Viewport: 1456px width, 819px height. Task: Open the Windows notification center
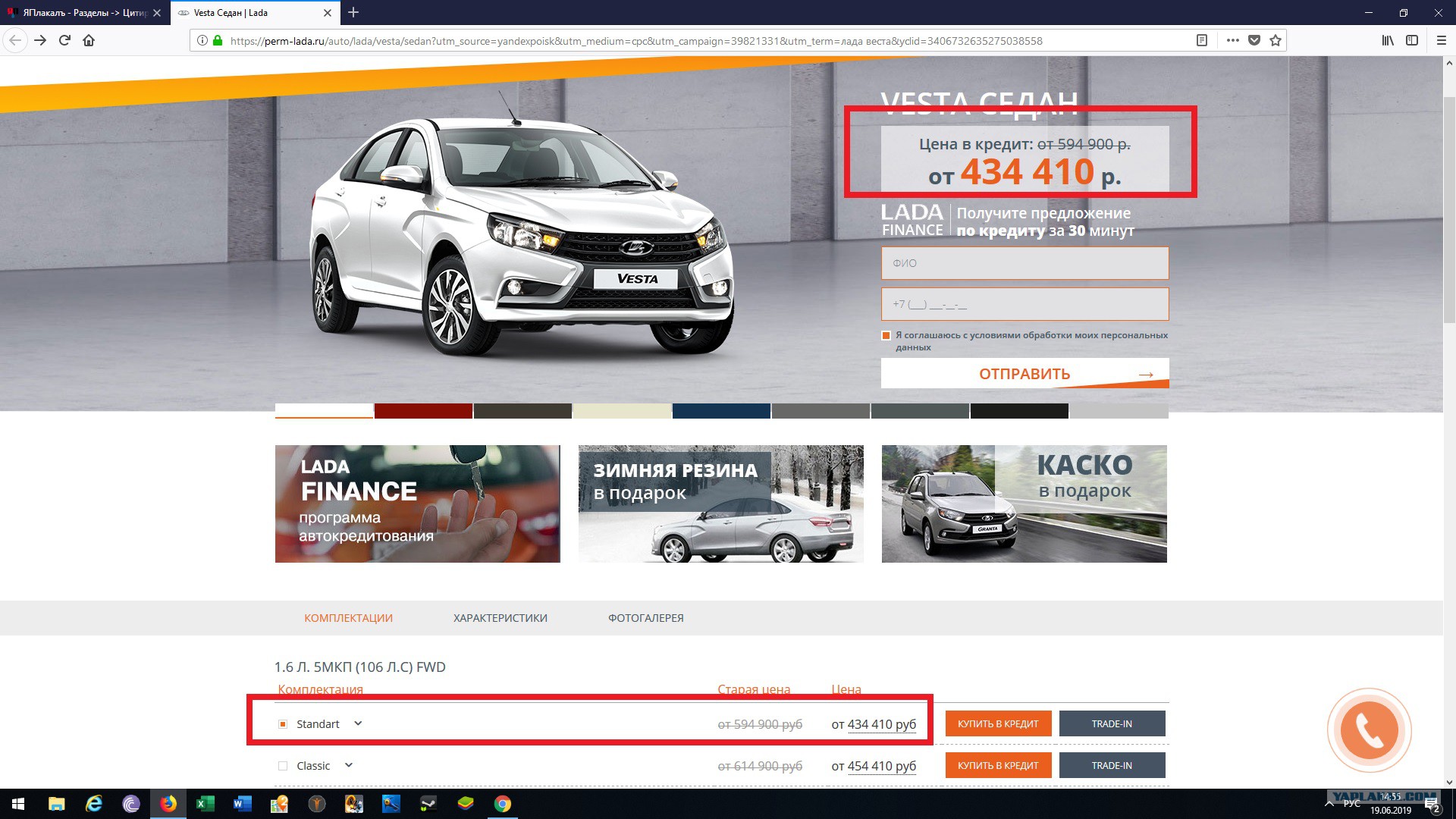tap(1432, 805)
